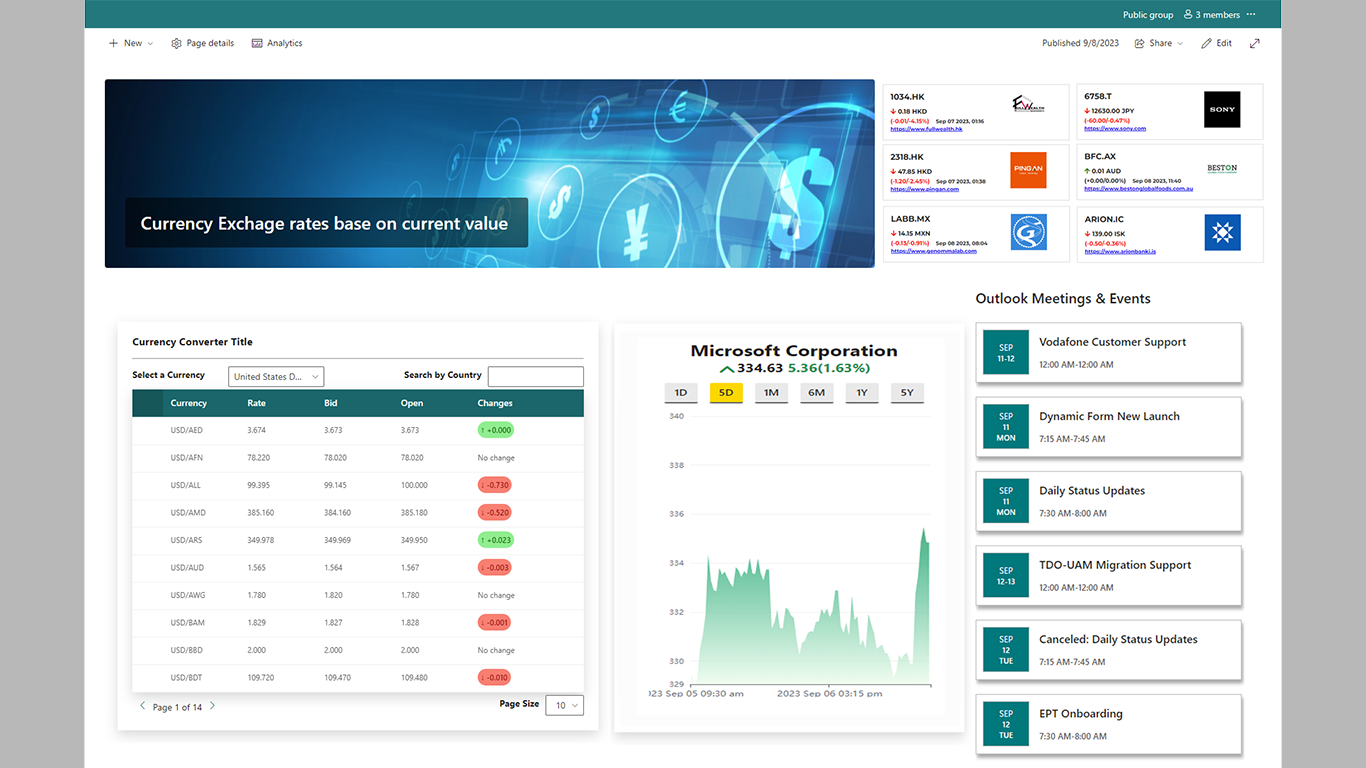Select the USD/AED row
The image size is (1366, 768).
point(358,430)
